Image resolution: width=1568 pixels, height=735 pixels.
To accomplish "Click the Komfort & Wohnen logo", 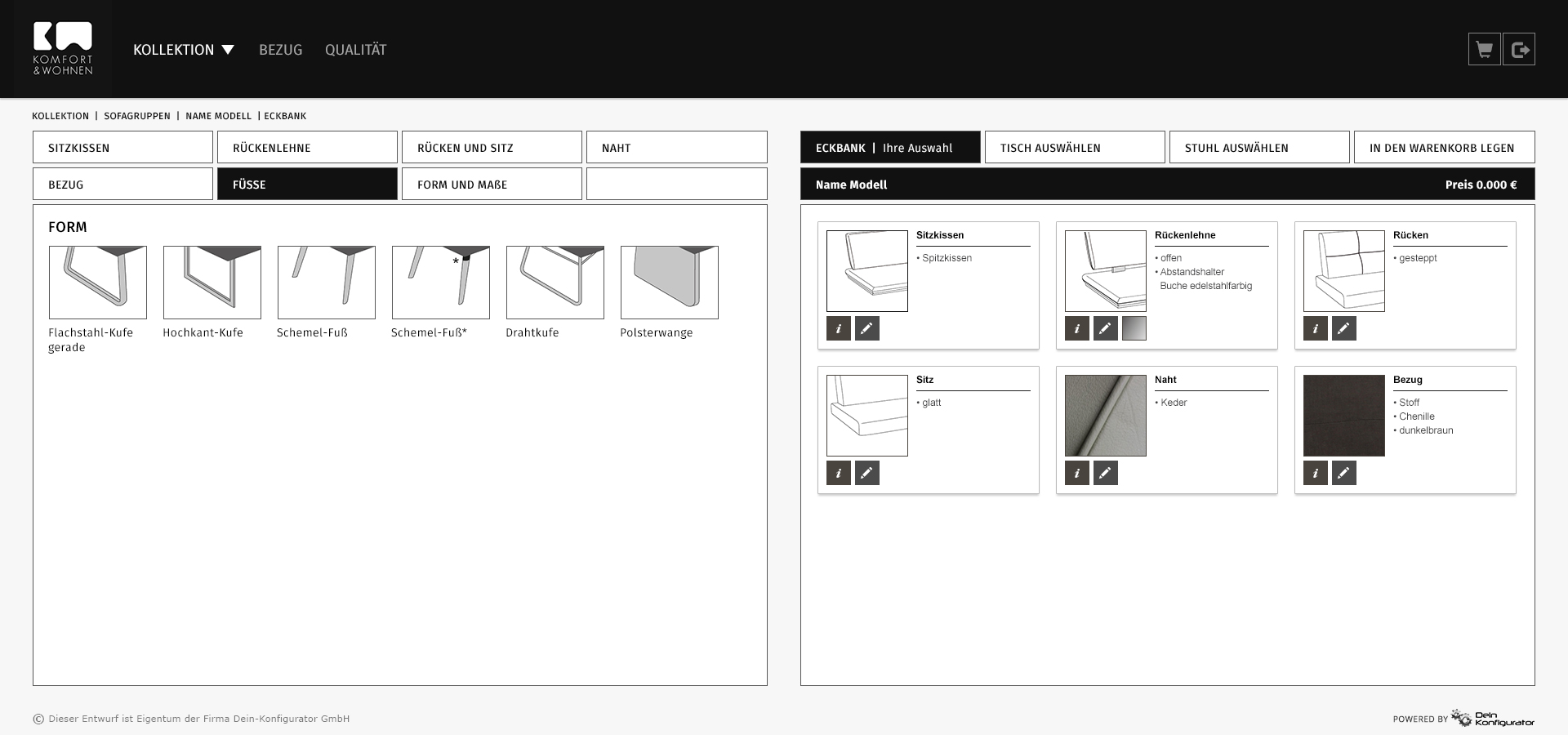I will click(63, 49).
